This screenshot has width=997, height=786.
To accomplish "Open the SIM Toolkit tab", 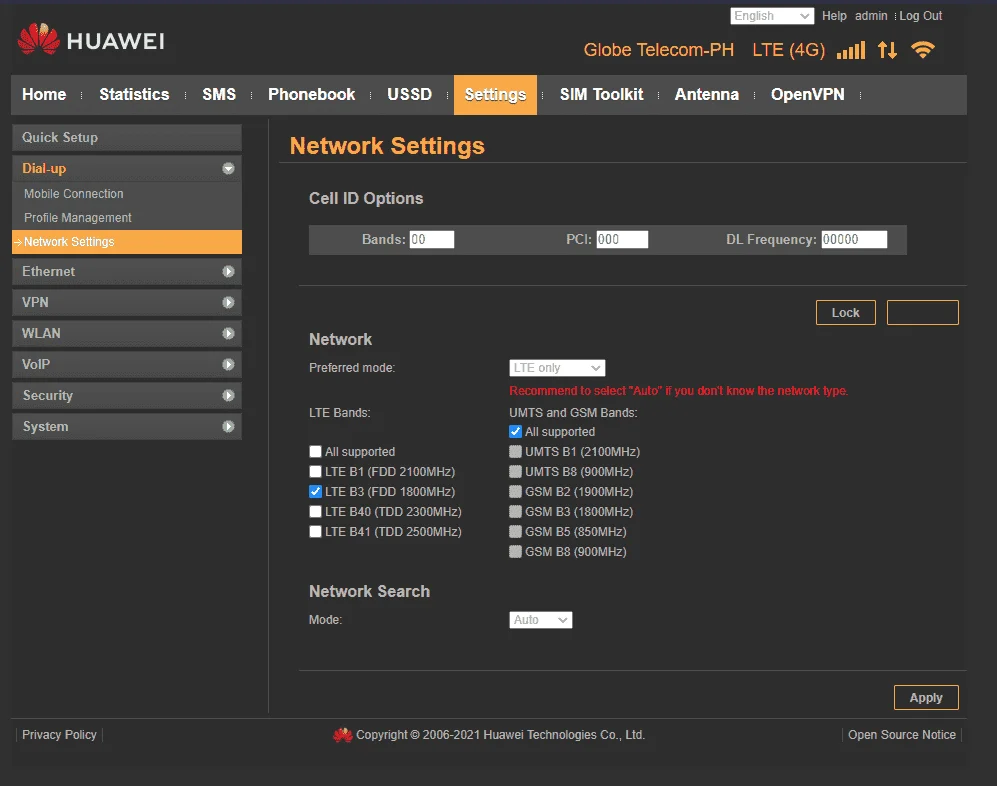I will tap(602, 95).
